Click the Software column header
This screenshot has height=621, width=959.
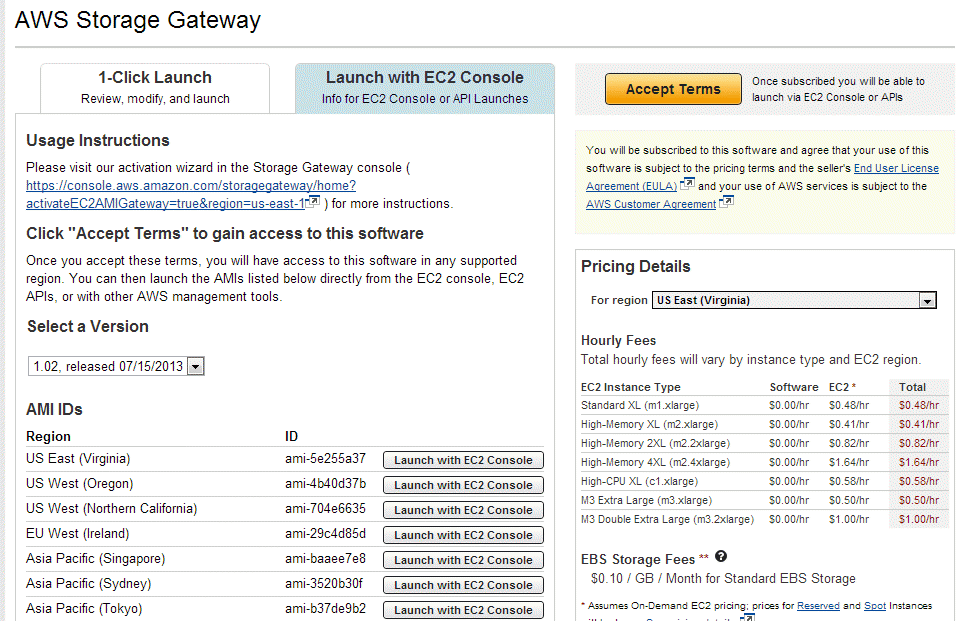(x=794, y=387)
